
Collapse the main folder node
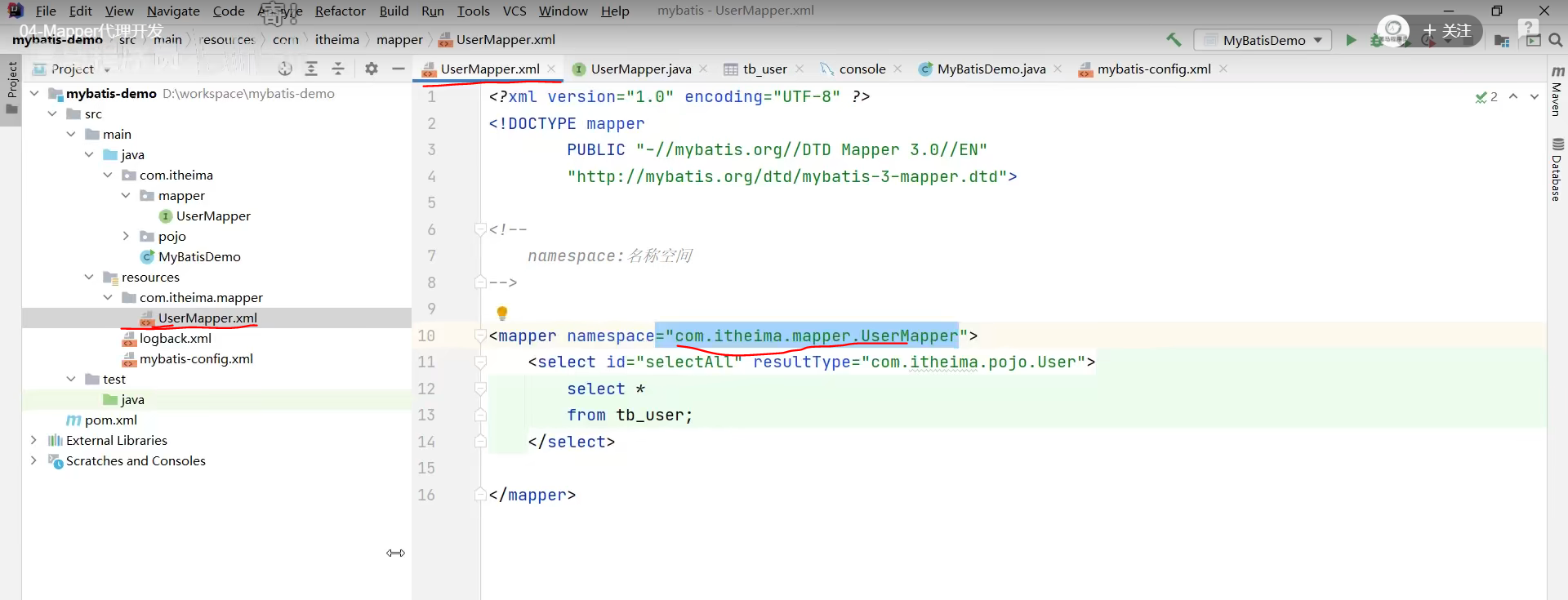pos(71,134)
